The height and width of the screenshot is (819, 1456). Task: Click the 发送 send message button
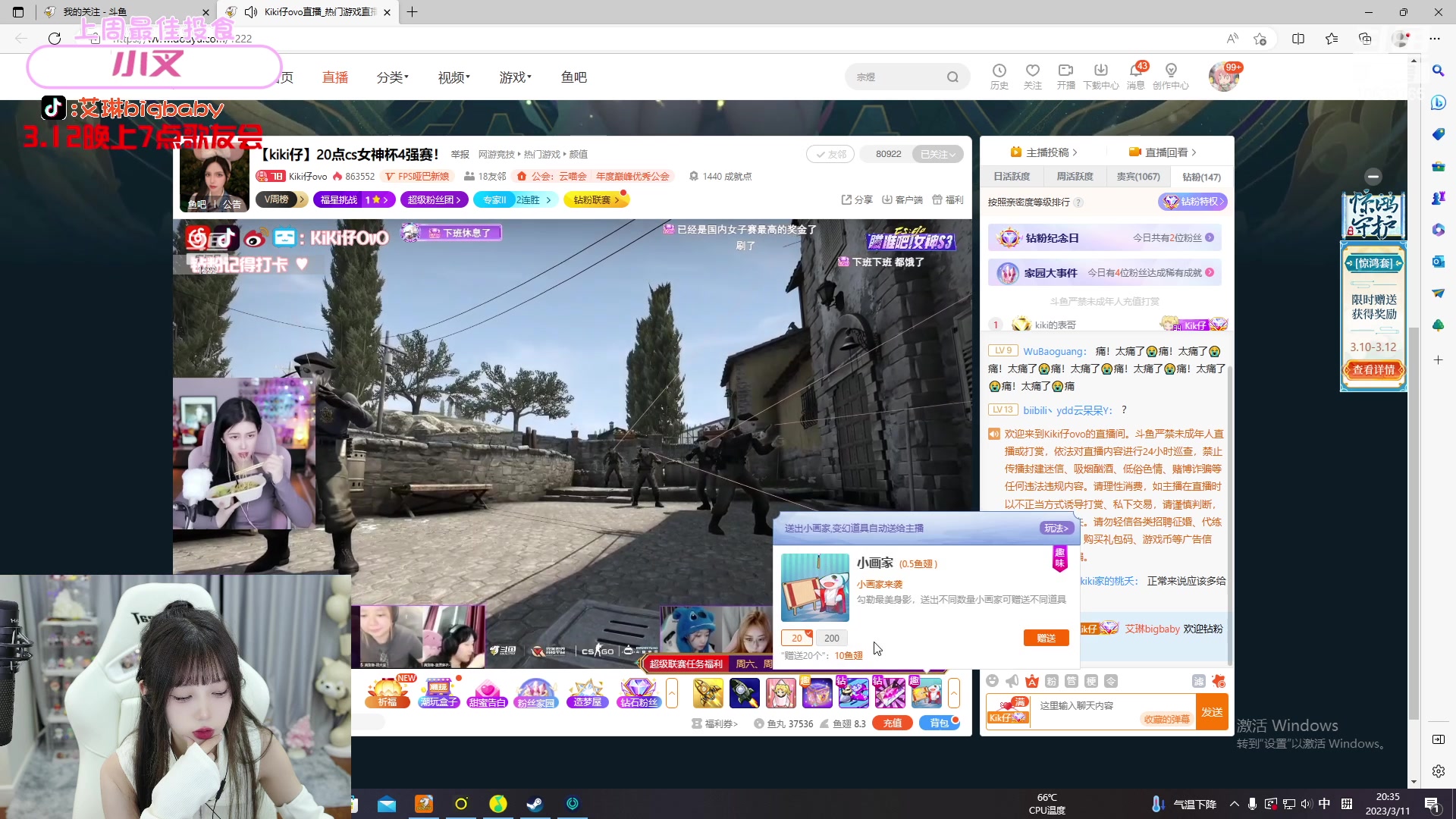pos(1212,712)
